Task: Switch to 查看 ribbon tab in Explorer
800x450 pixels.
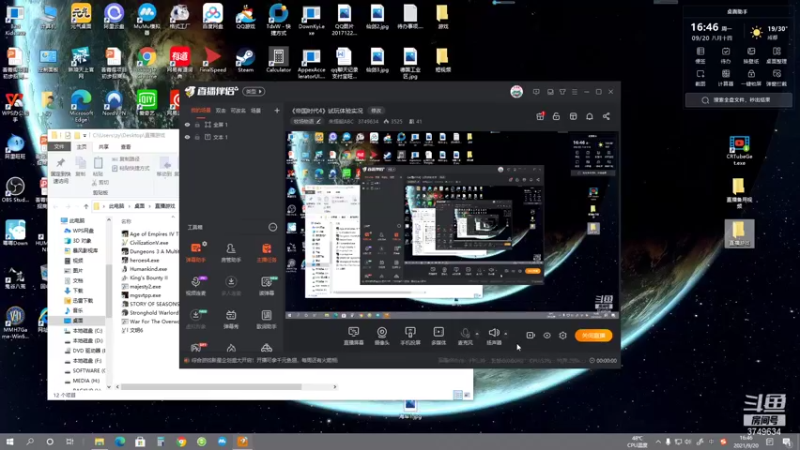Action: (126, 146)
